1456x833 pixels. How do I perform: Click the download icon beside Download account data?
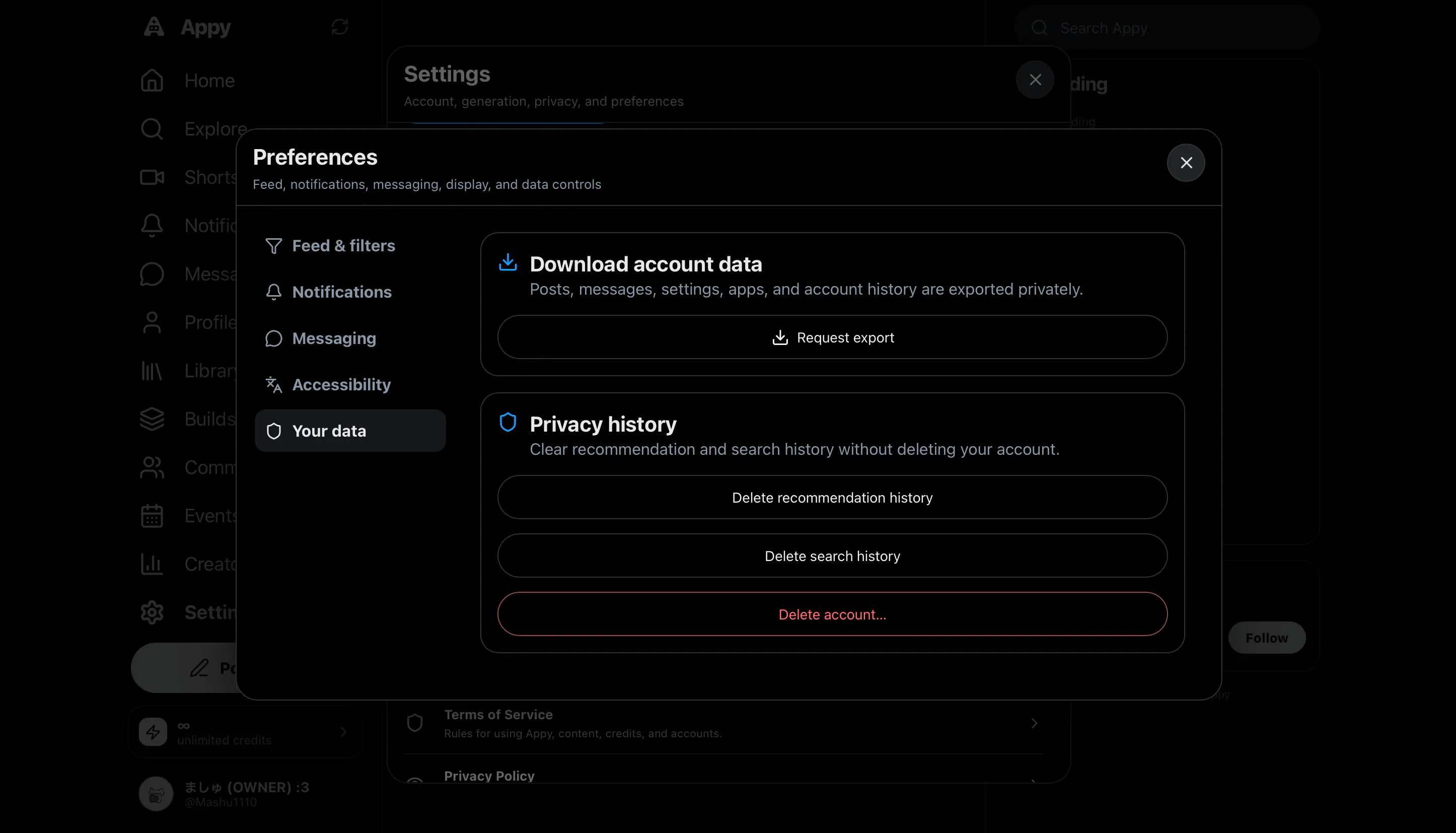click(508, 262)
